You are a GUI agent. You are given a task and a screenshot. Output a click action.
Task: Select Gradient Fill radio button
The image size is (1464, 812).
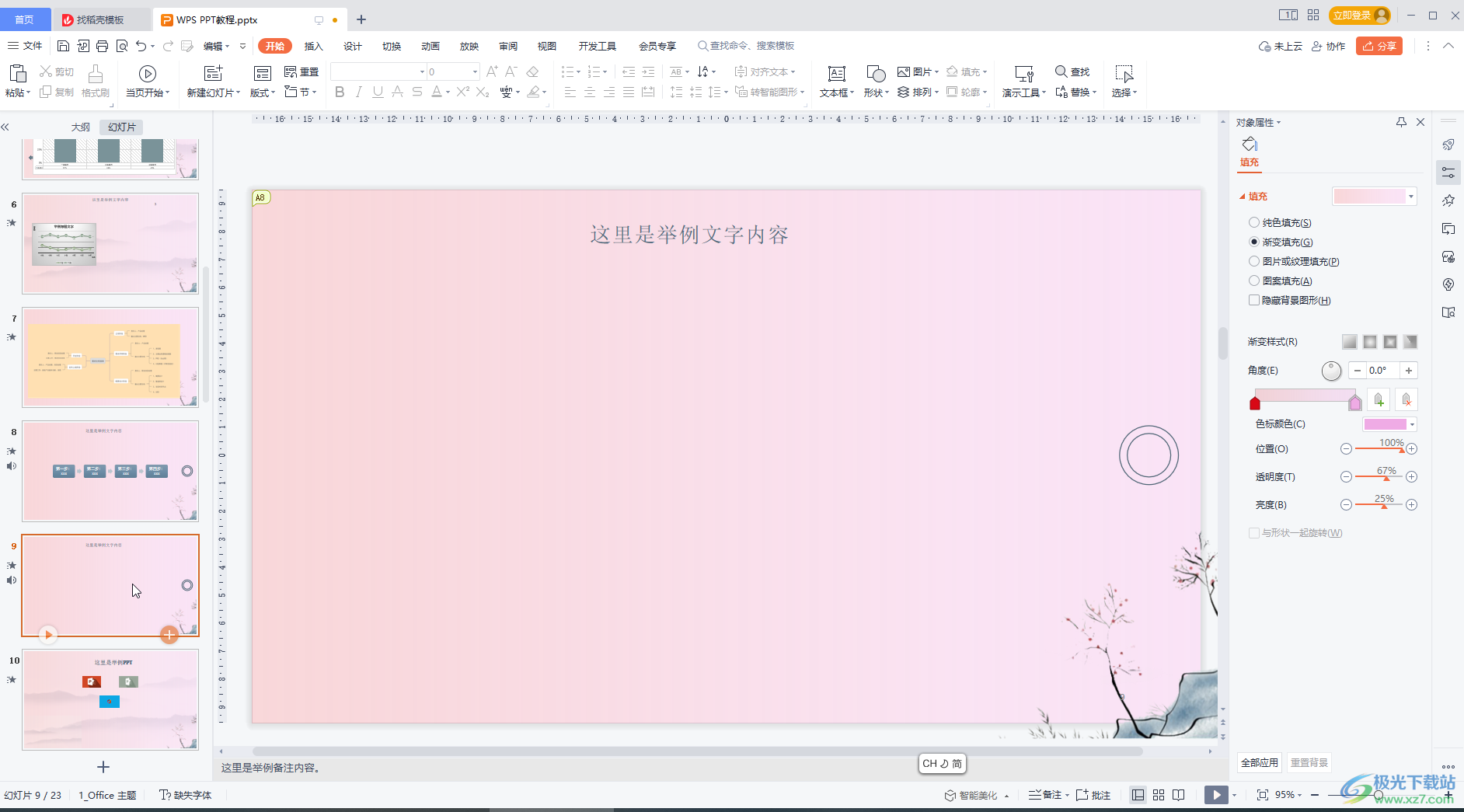pos(1253,242)
